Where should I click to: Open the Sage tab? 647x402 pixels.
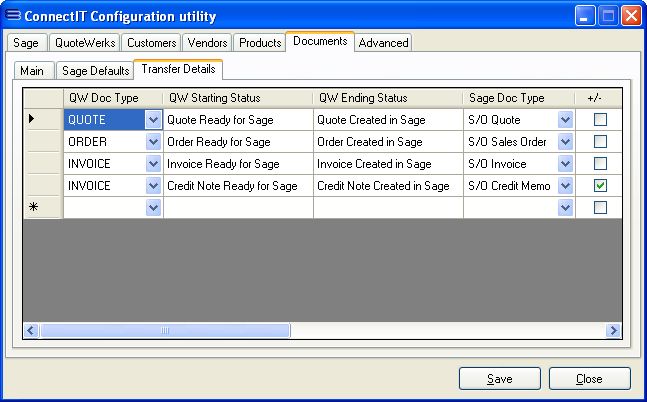(26, 43)
